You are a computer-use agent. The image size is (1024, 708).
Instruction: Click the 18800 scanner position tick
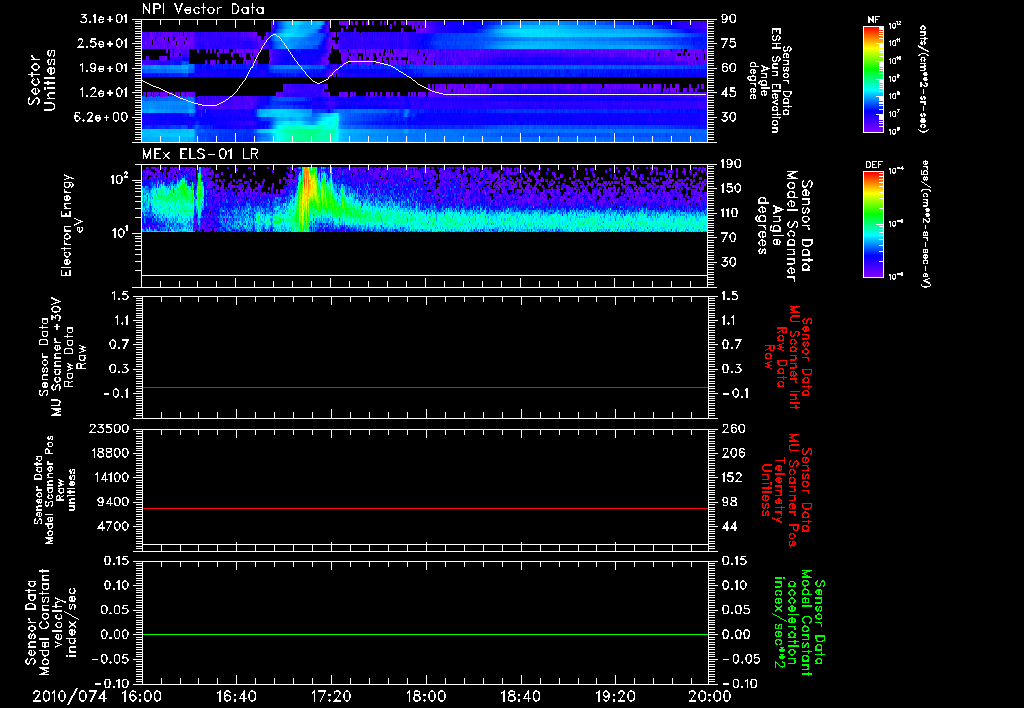pos(108,453)
